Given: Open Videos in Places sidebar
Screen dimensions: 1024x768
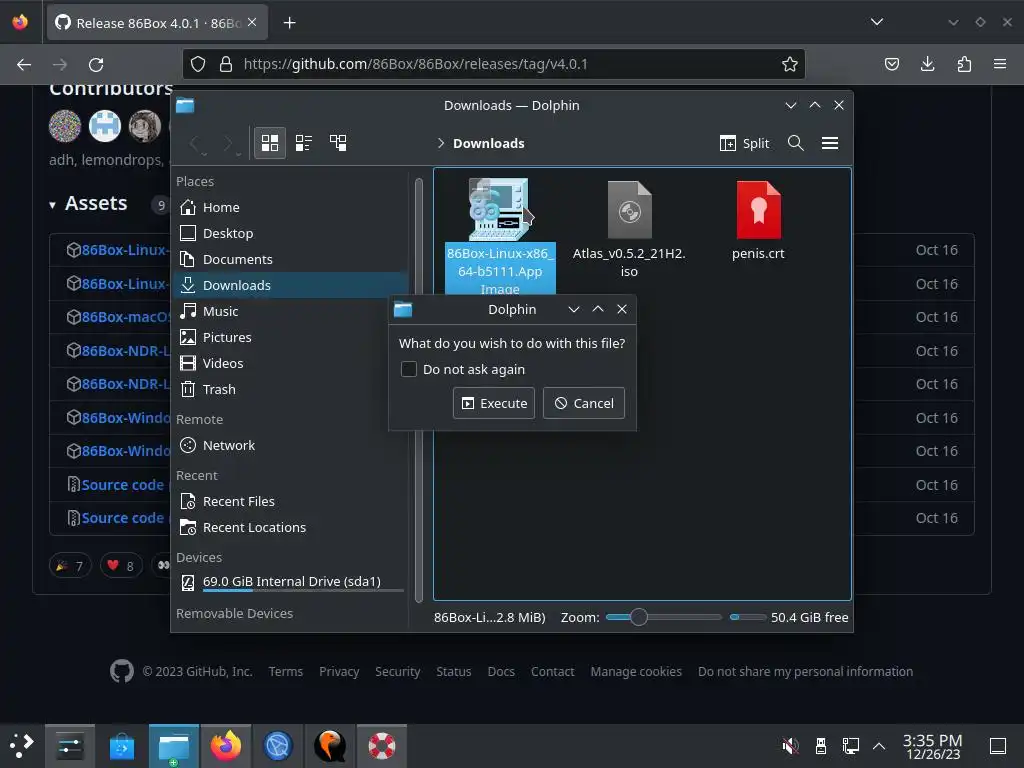Looking at the screenshot, I should (291, 363).
